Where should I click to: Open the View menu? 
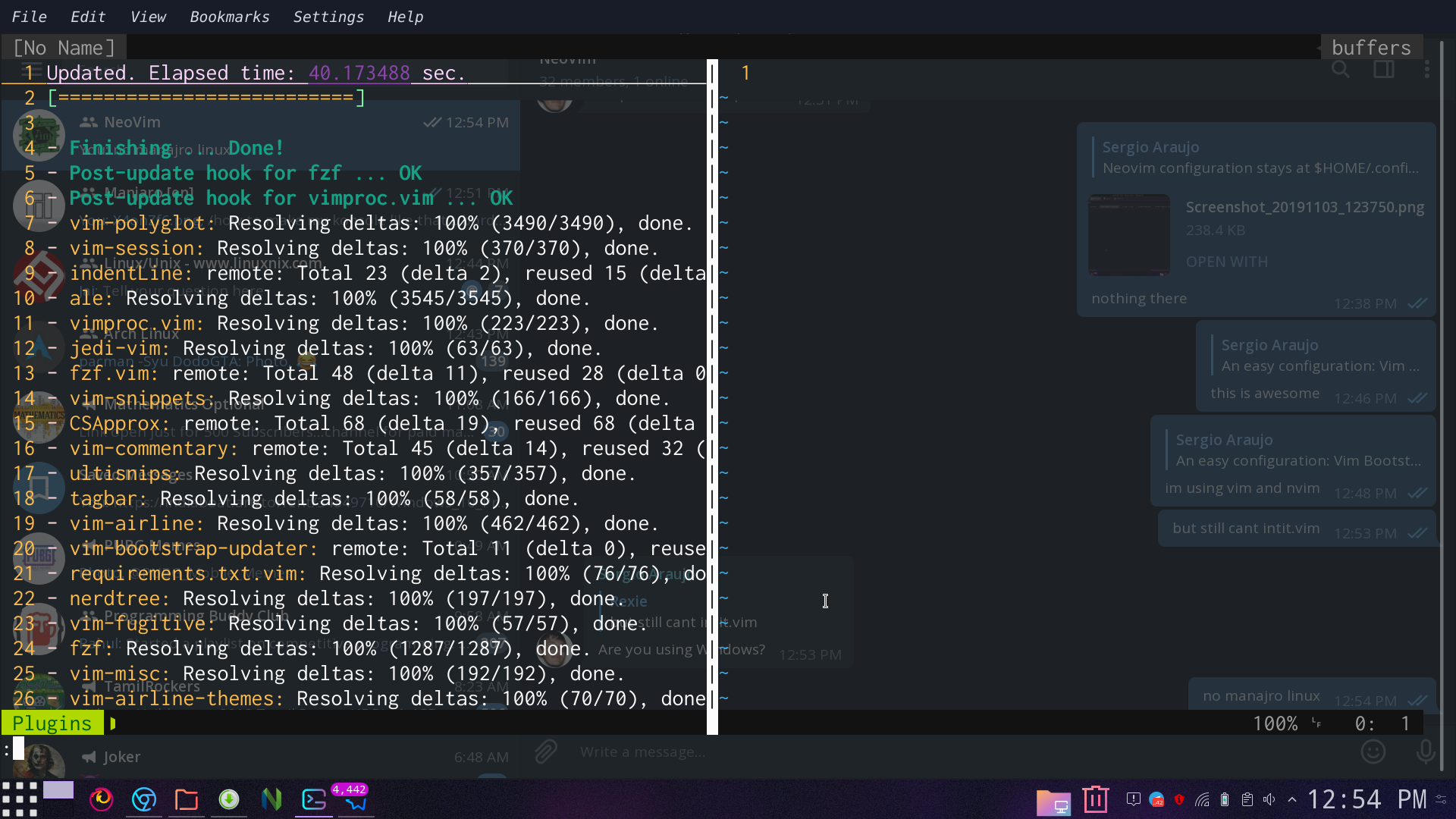pos(148,17)
